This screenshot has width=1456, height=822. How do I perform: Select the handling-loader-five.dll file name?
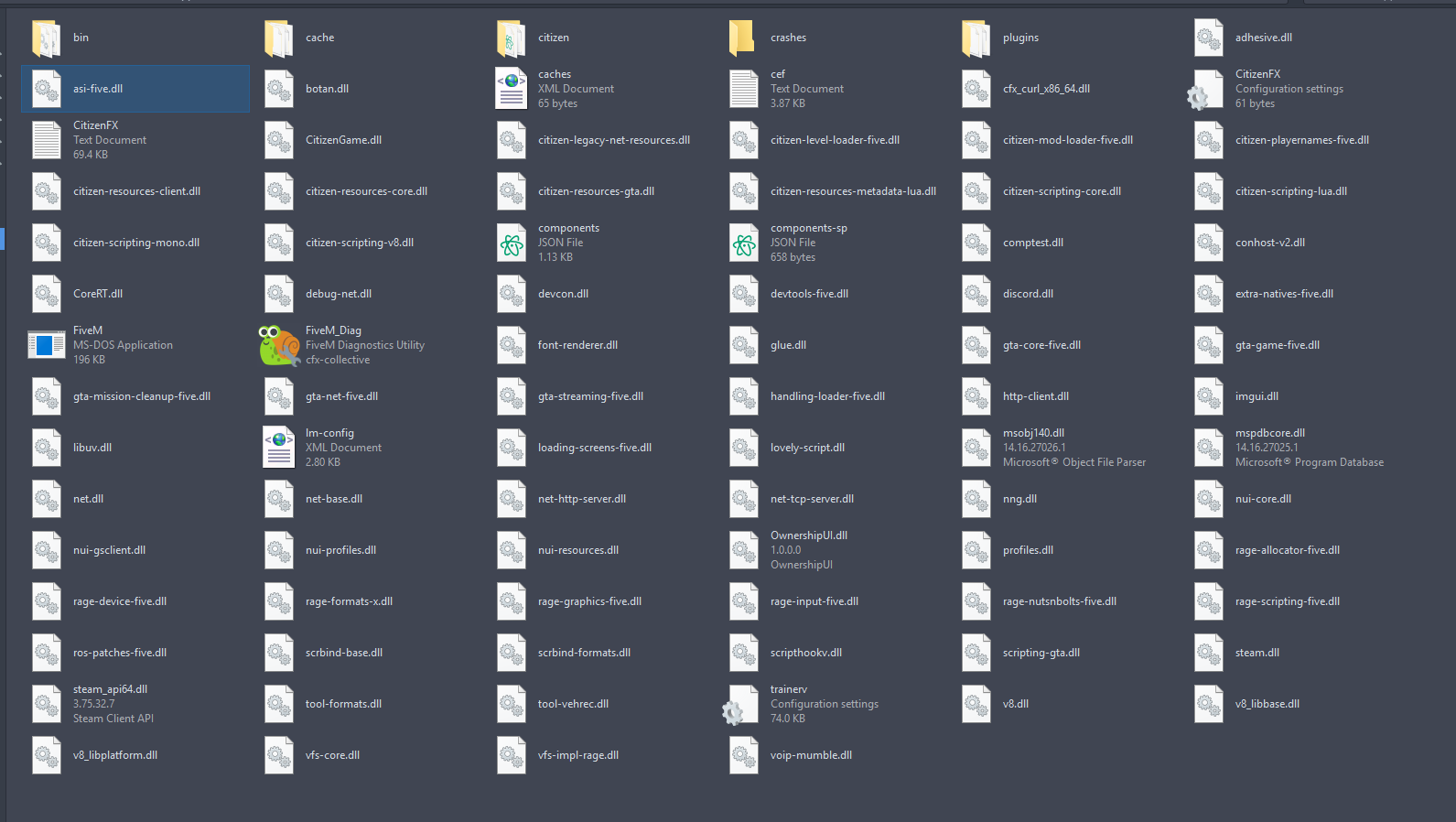(827, 396)
